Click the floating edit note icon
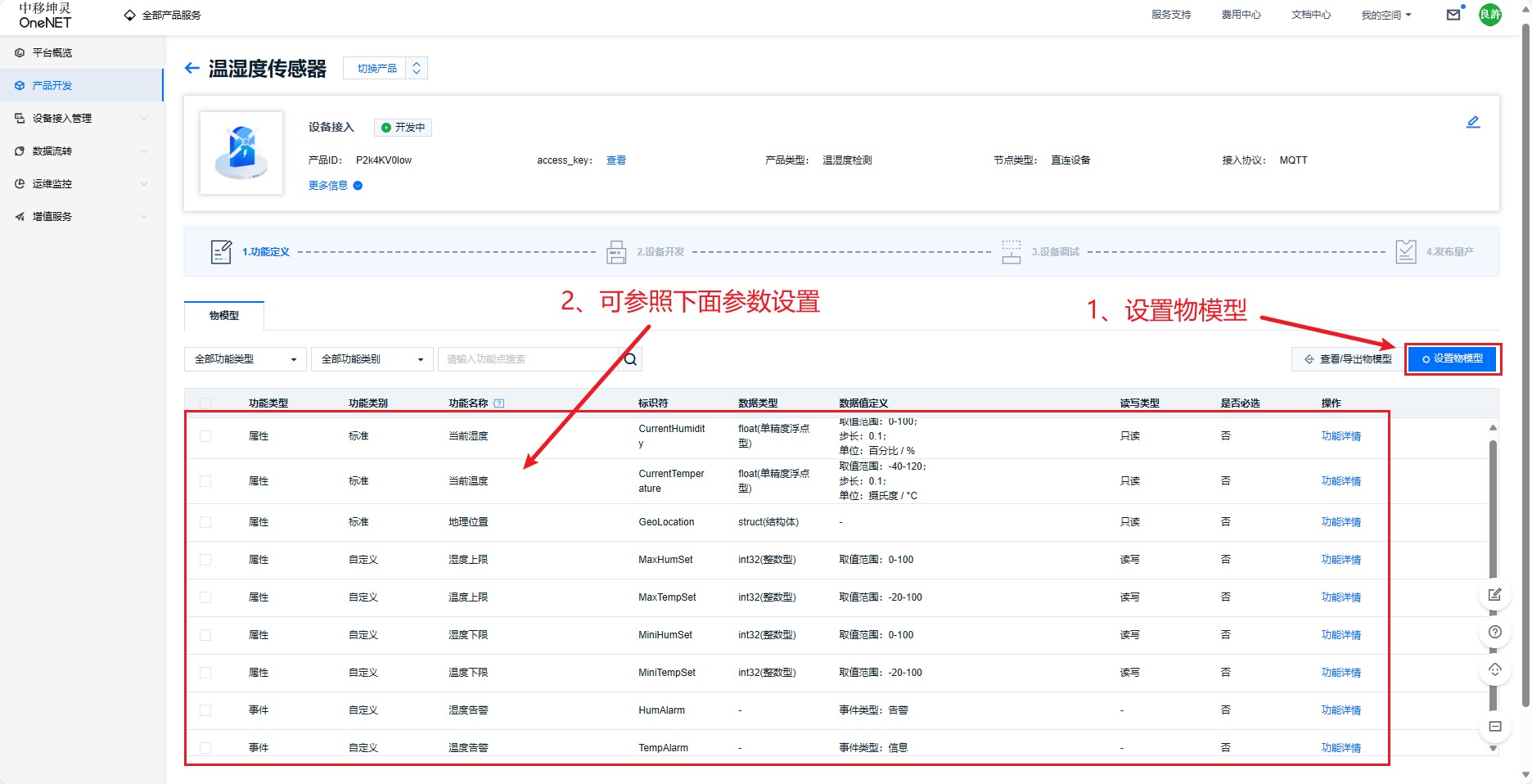 pos(1494,594)
